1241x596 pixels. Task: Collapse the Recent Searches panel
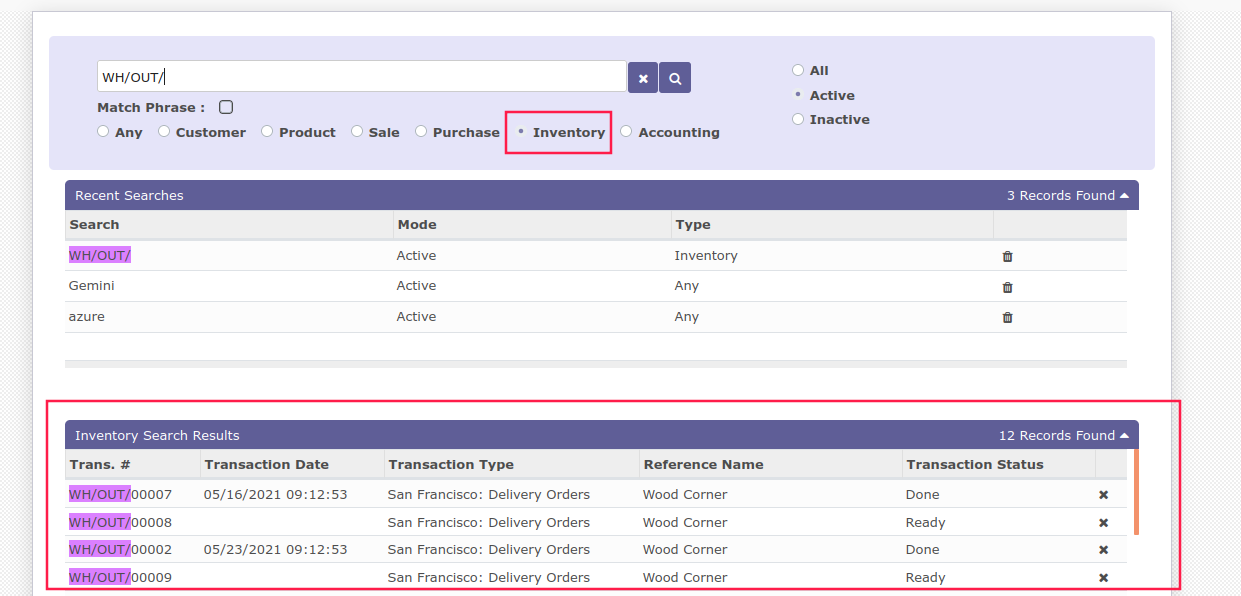(1124, 196)
